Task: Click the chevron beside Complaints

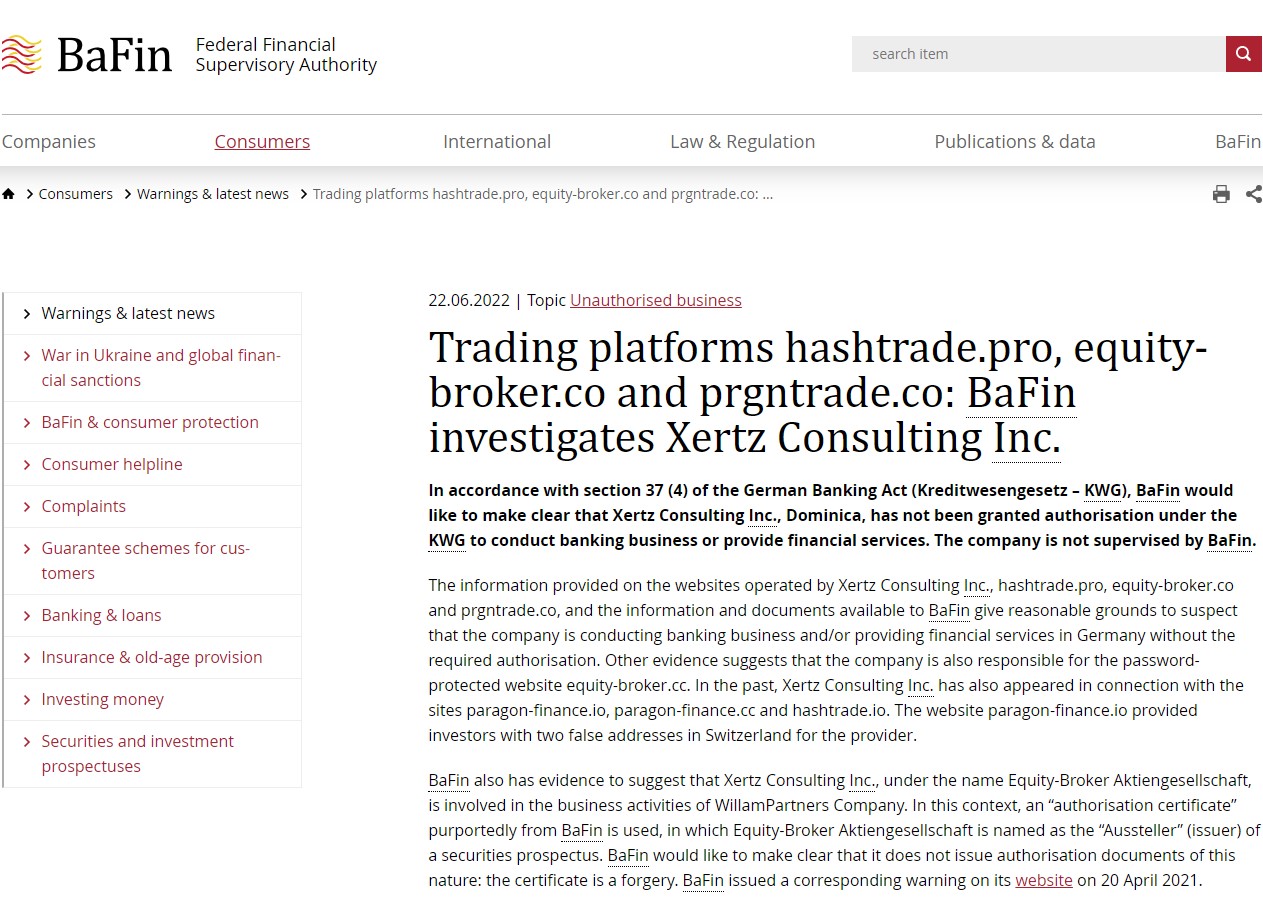Action: point(27,507)
